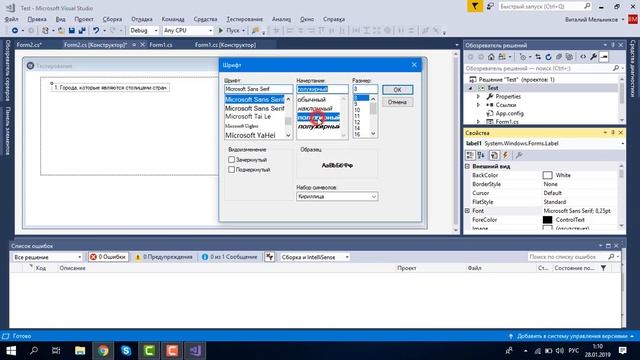Click the Open File icon in toolbar

pyautogui.click(x=61, y=31)
